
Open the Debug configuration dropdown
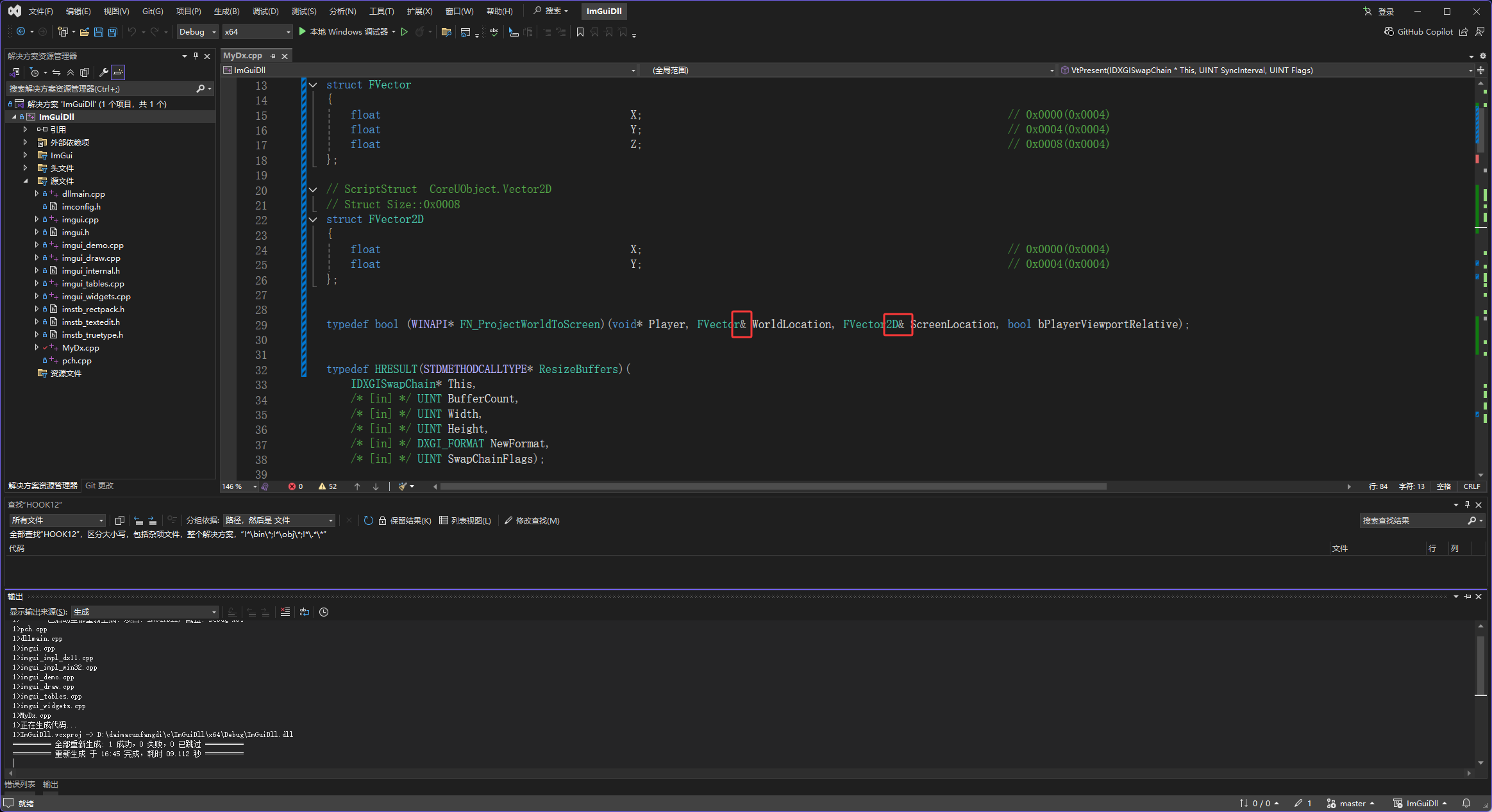197,32
